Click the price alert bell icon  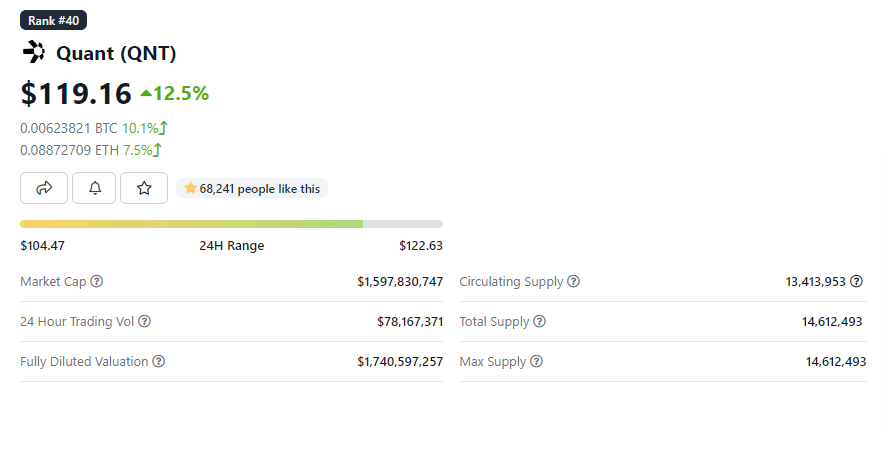coord(95,188)
